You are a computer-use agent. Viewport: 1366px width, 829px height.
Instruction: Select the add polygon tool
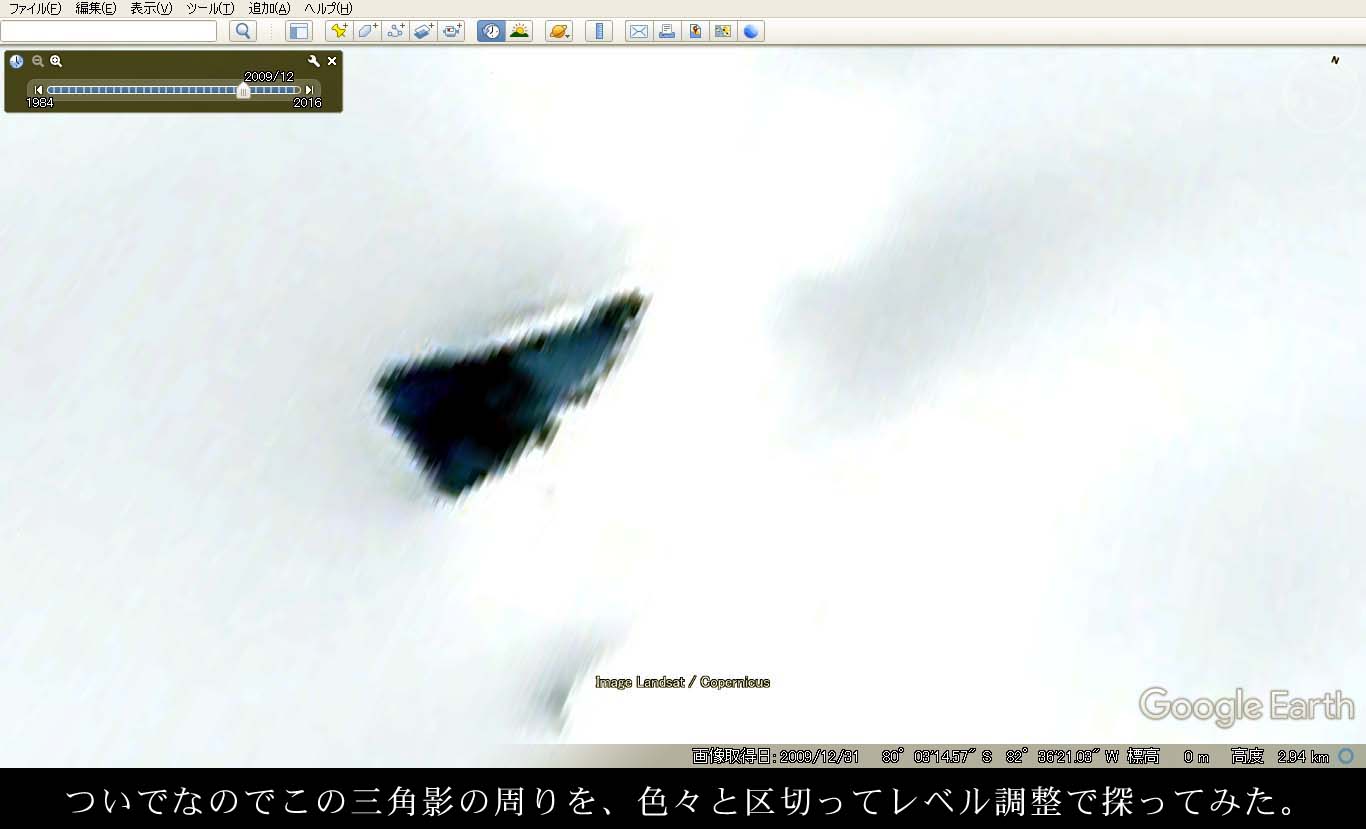click(x=367, y=31)
